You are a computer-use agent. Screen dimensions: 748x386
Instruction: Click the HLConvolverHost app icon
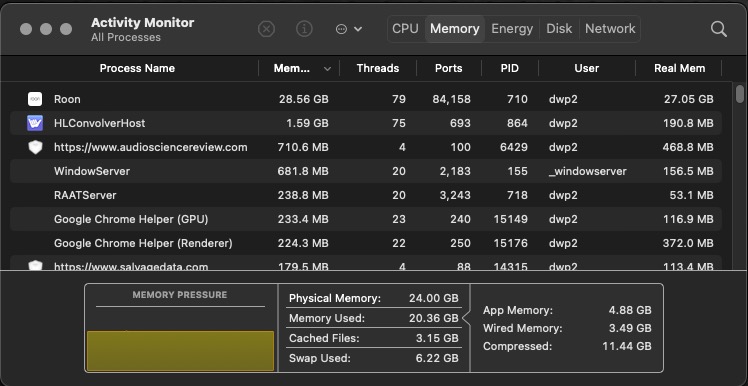(35, 123)
